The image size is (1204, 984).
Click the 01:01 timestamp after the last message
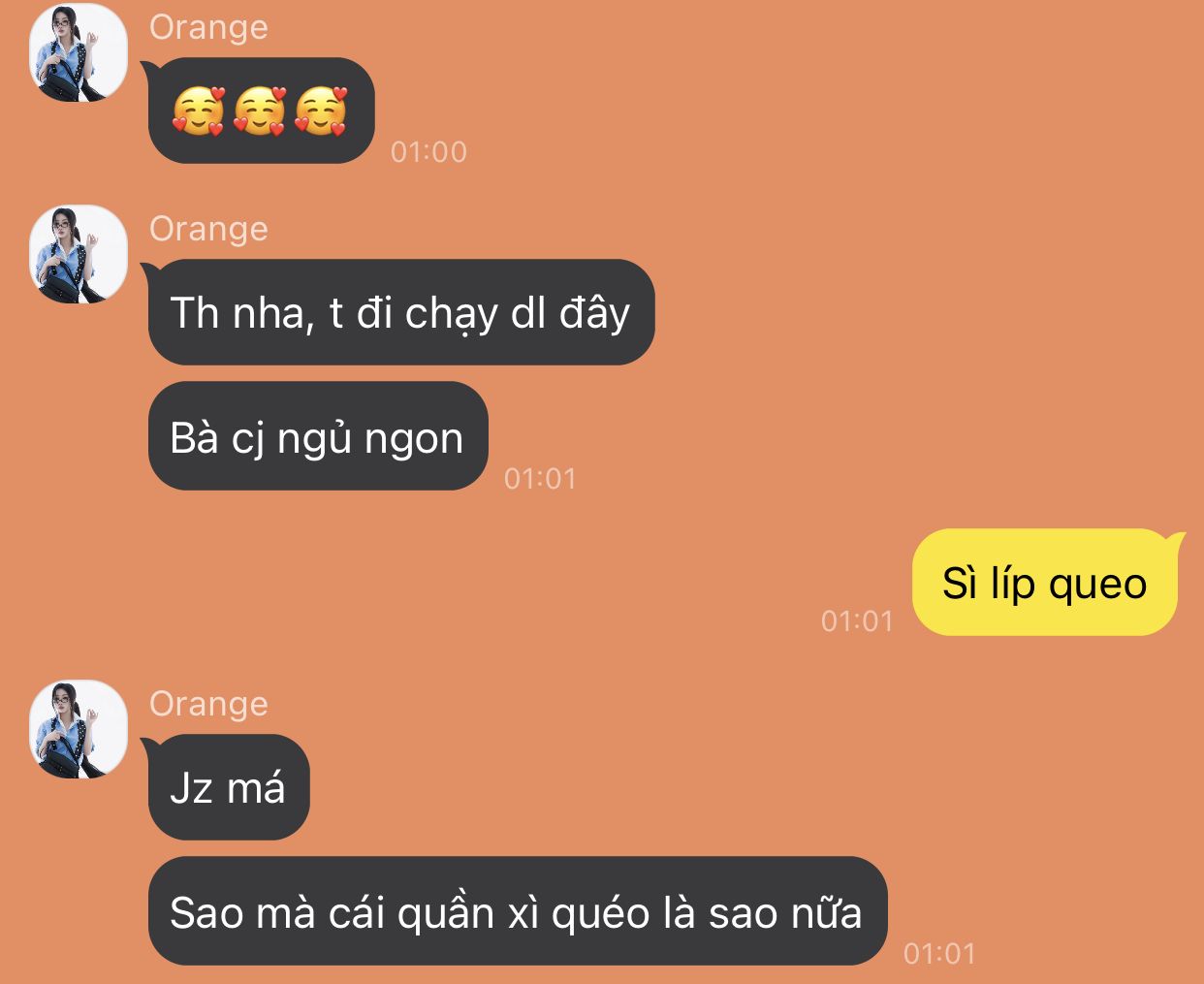939,954
